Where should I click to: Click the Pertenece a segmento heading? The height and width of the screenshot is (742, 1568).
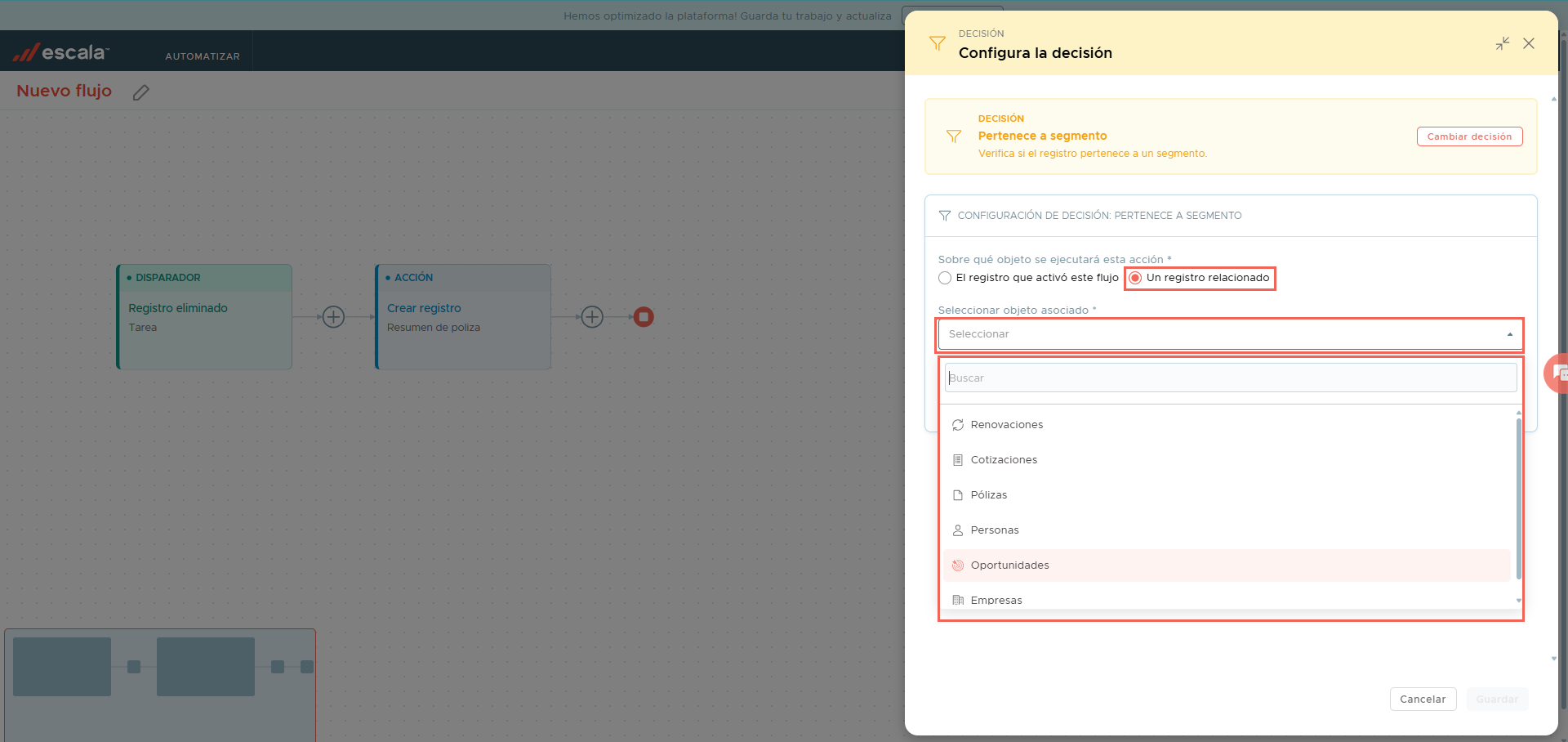tap(1042, 136)
